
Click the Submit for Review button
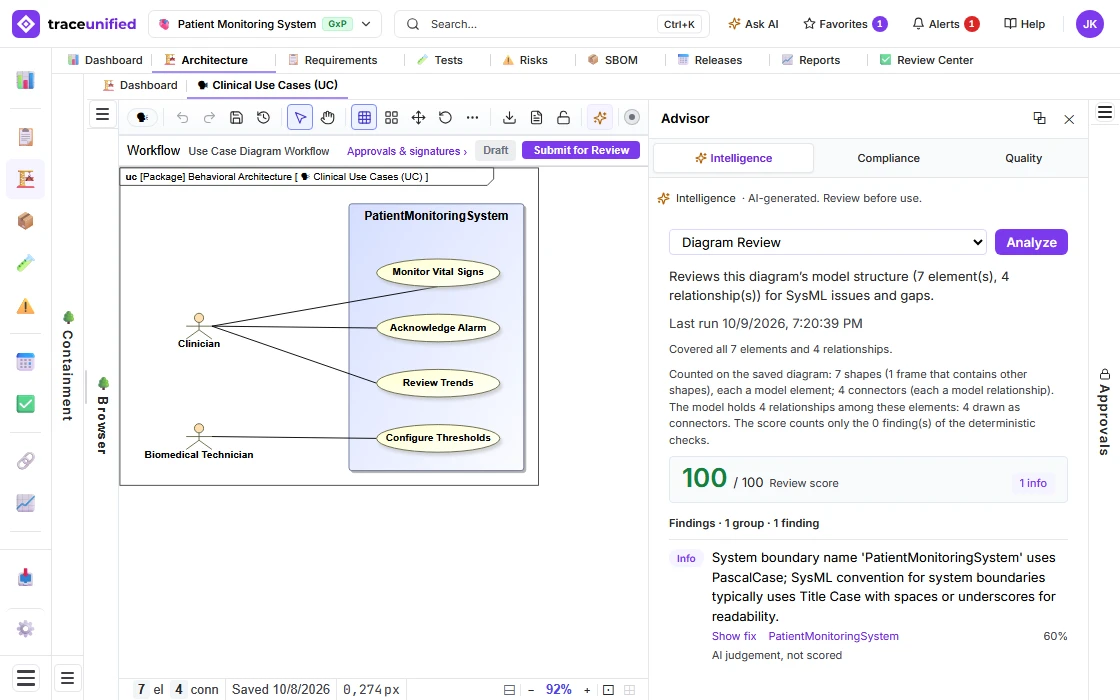pos(581,150)
